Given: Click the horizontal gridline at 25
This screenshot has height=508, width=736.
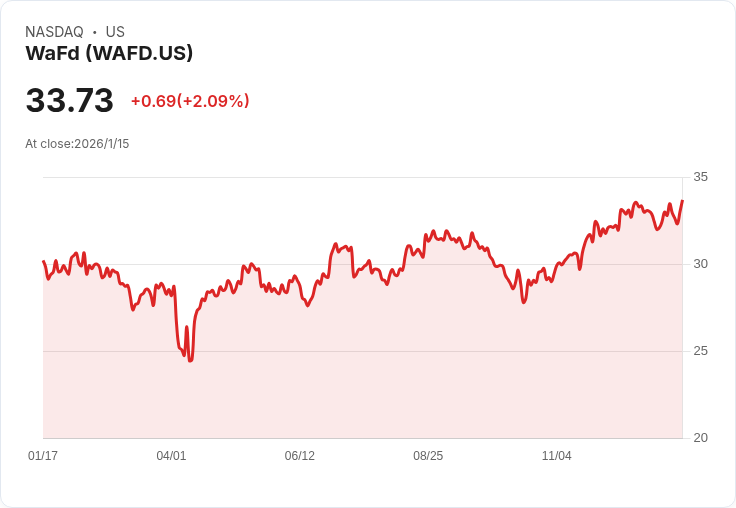Looking at the screenshot, I should click(x=400, y=351).
